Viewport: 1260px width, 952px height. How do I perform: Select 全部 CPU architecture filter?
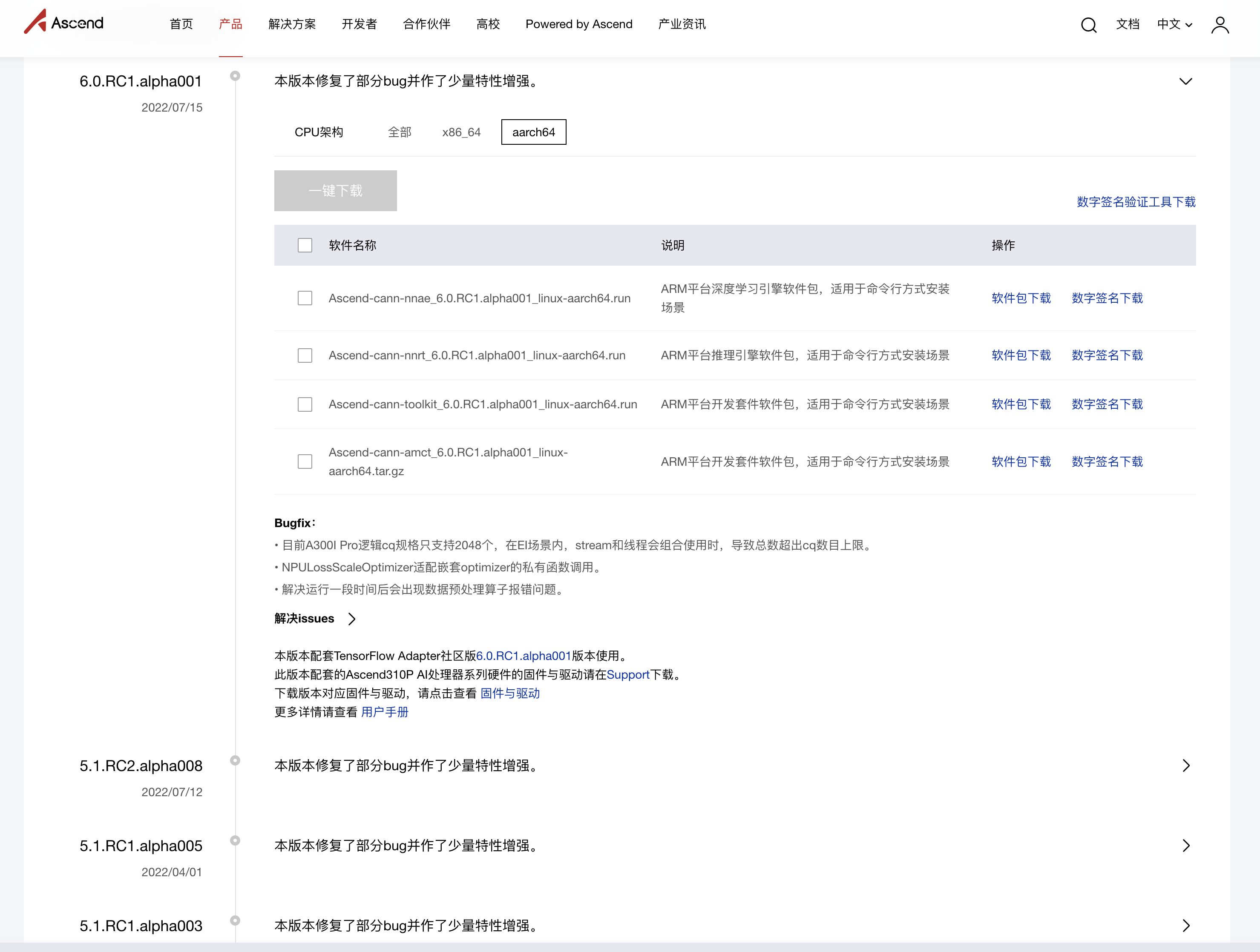(399, 132)
